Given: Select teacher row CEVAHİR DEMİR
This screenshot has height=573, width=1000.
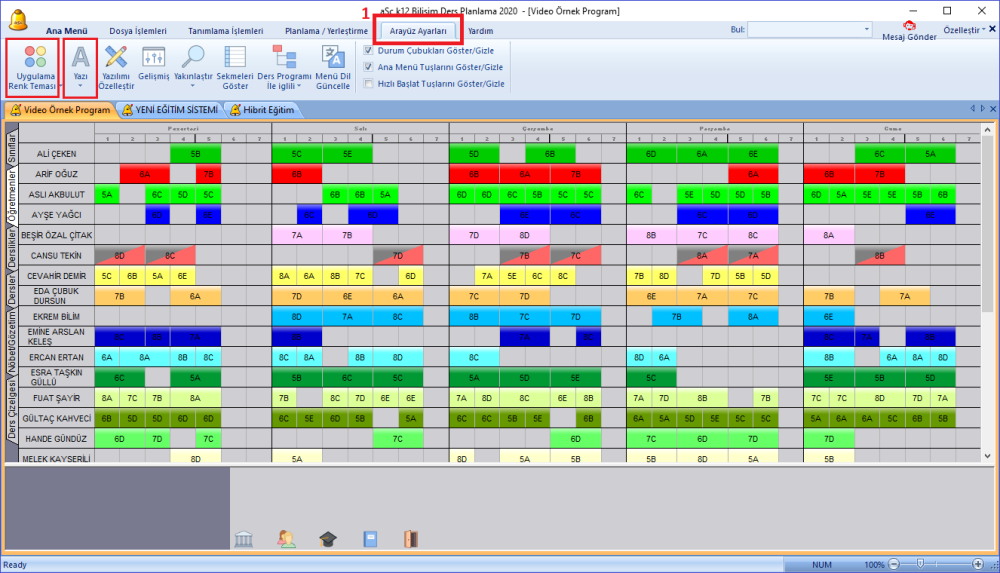Looking at the screenshot, I should pos(56,276).
